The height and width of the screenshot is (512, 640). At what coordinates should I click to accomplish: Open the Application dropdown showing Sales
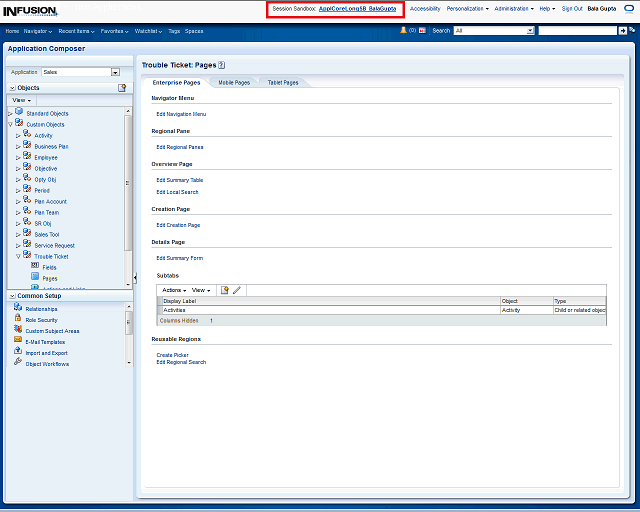click(115, 72)
